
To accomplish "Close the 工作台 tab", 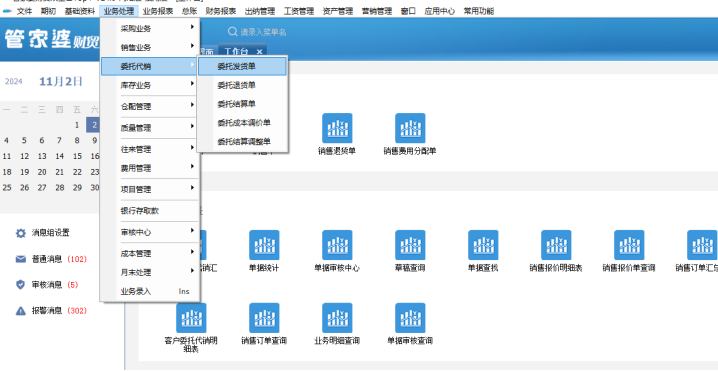I will (x=259, y=51).
